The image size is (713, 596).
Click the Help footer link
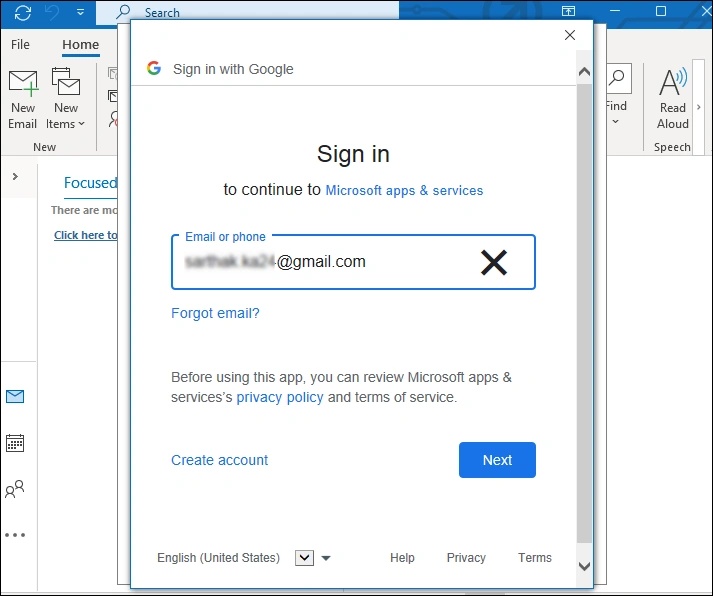coord(402,558)
